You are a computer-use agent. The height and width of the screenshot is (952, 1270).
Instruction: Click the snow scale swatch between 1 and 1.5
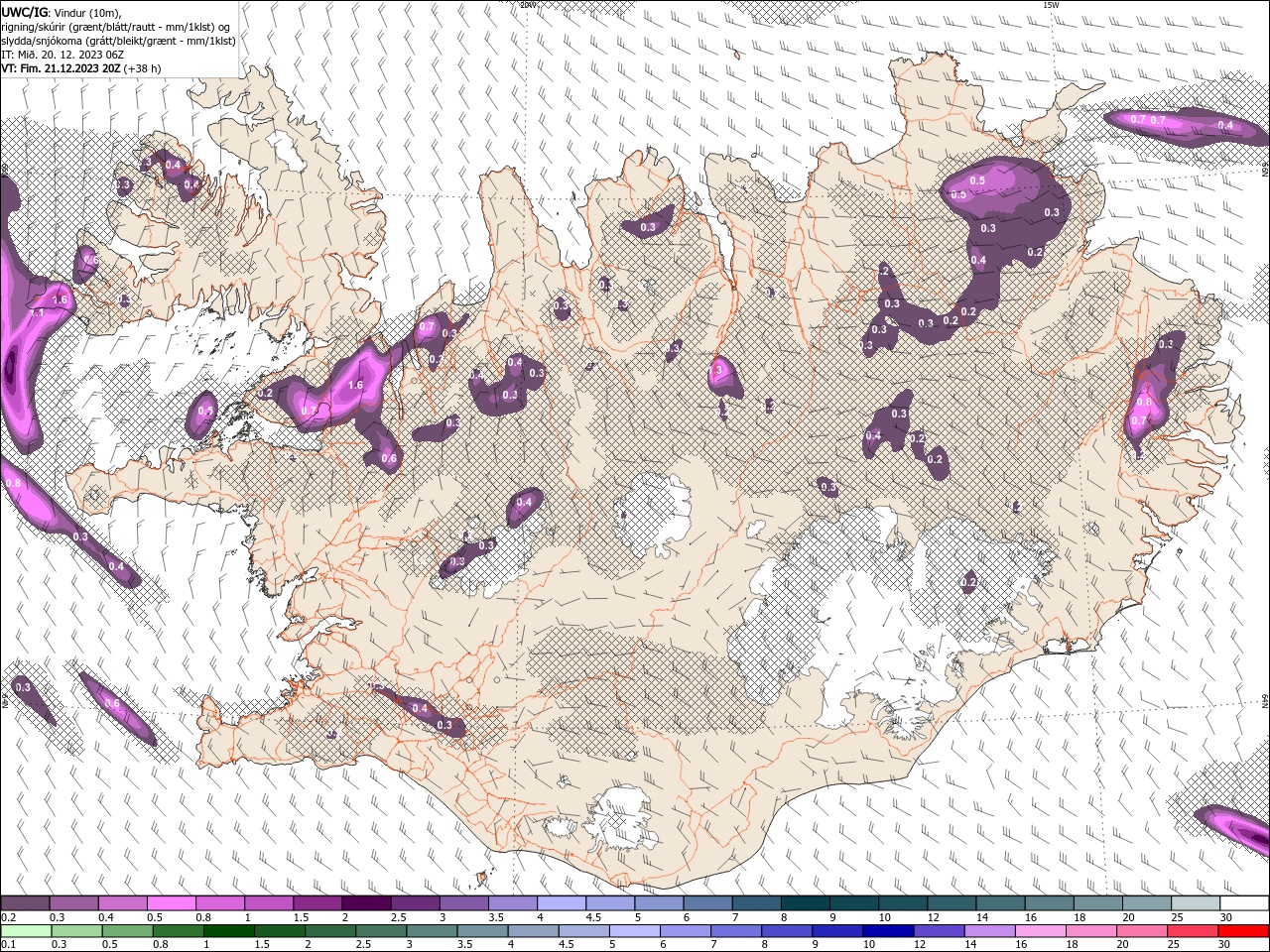269,903
